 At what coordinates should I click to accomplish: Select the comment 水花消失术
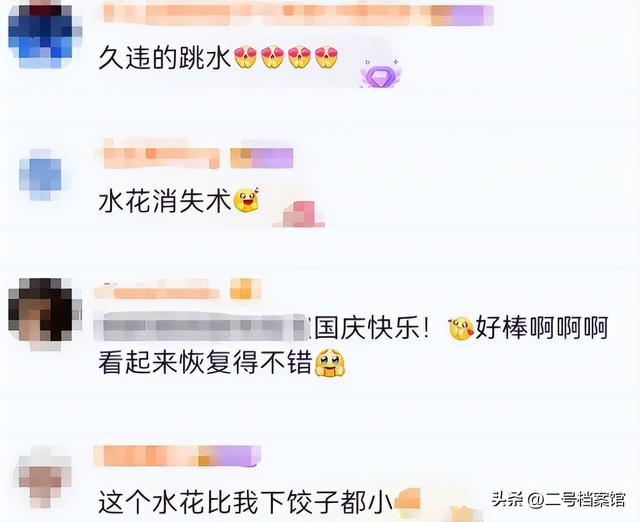point(165,201)
